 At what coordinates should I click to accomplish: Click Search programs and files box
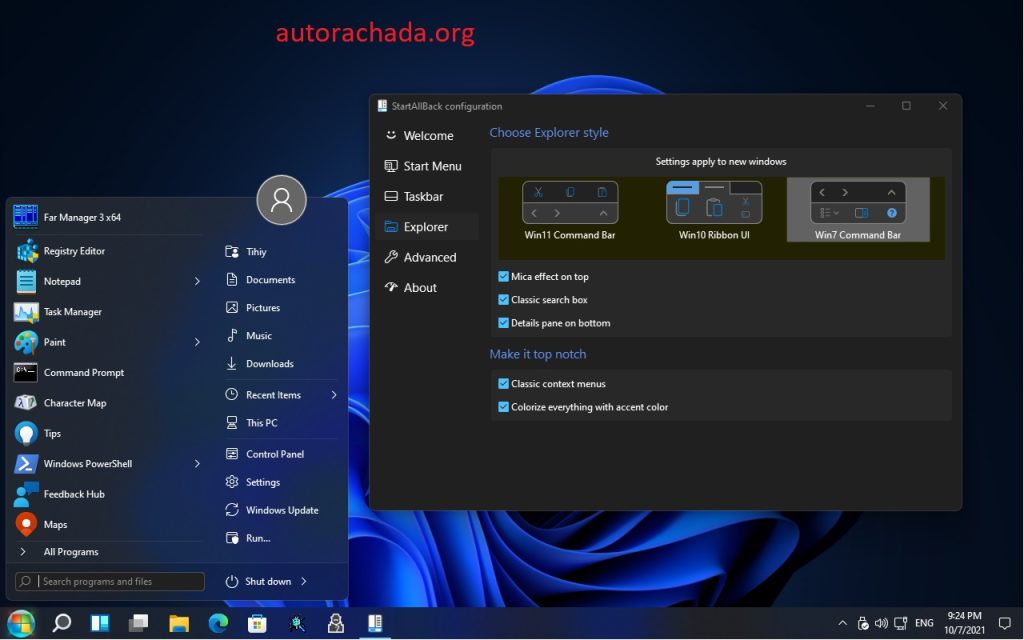(110, 581)
